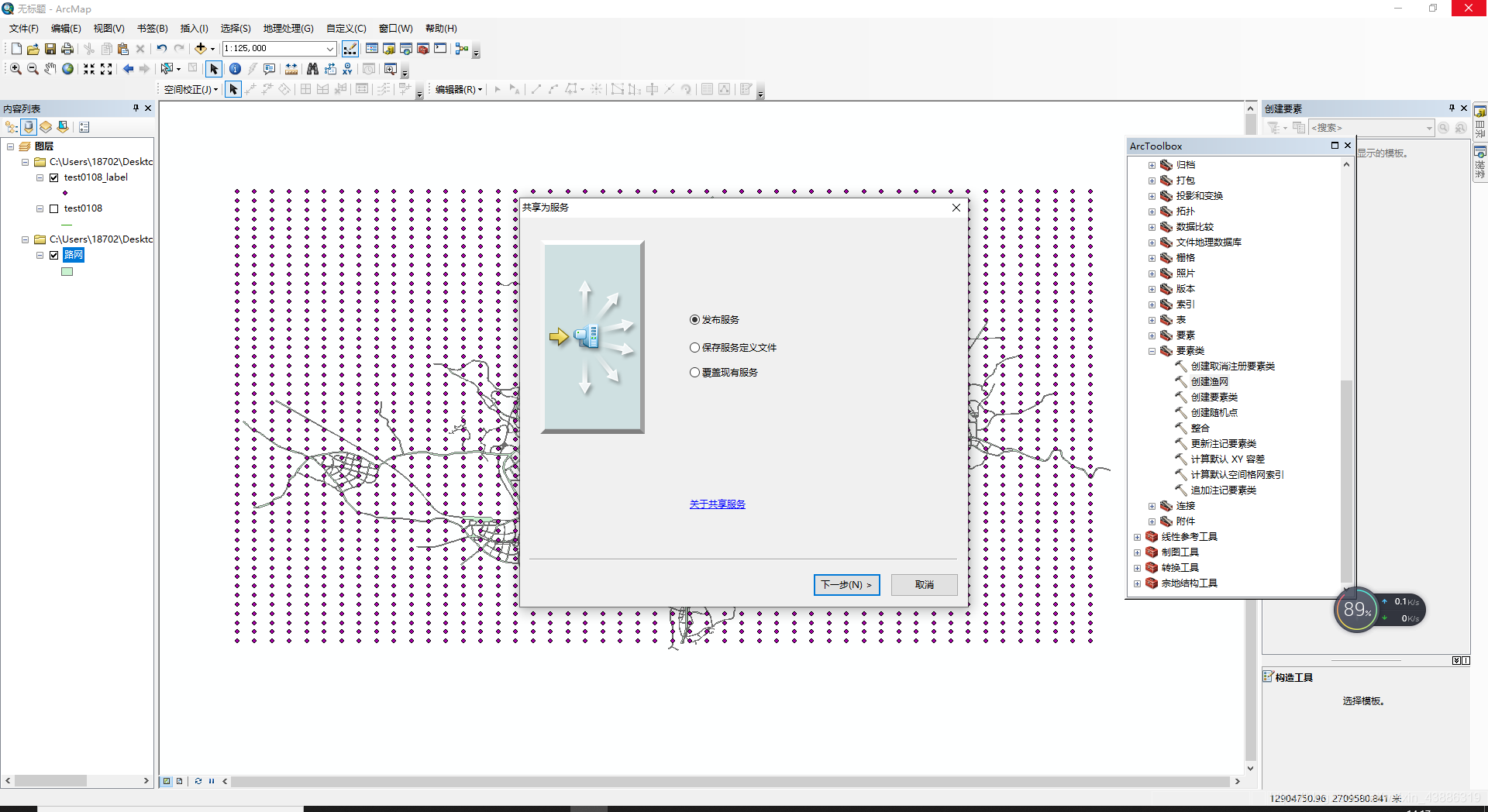
Task: Uncheck the 路网 layer checkbox
Action: (54, 255)
